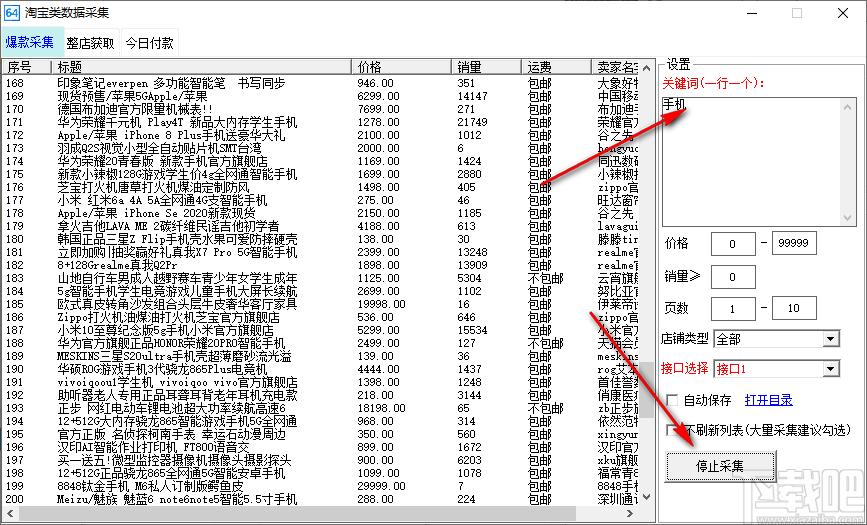Maximize the 淘宝类数据采集 window
867x525 pixels.
pyautogui.click(x=797, y=13)
